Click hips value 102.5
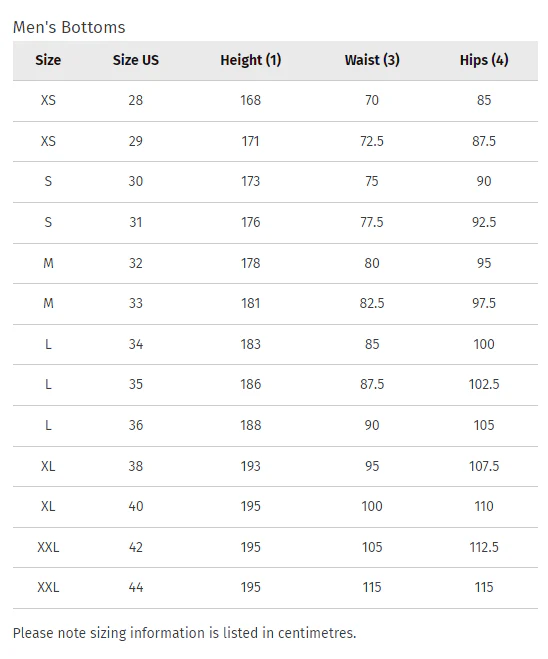 point(484,384)
